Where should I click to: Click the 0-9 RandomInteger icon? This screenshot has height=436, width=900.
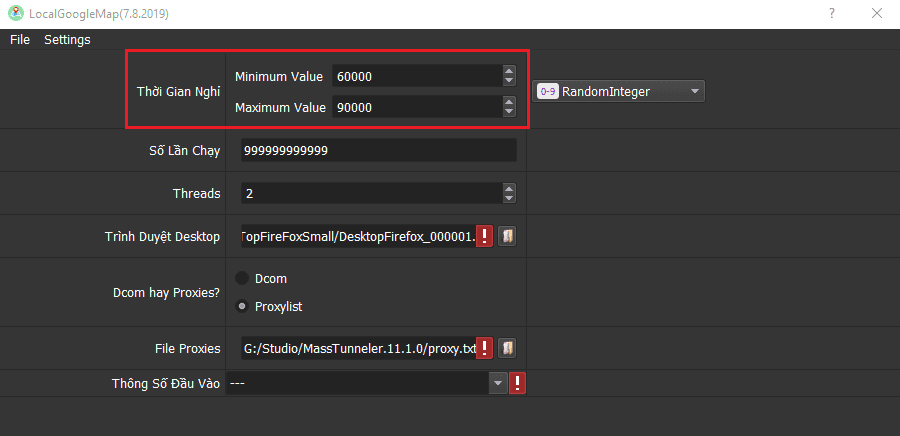[x=548, y=91]
